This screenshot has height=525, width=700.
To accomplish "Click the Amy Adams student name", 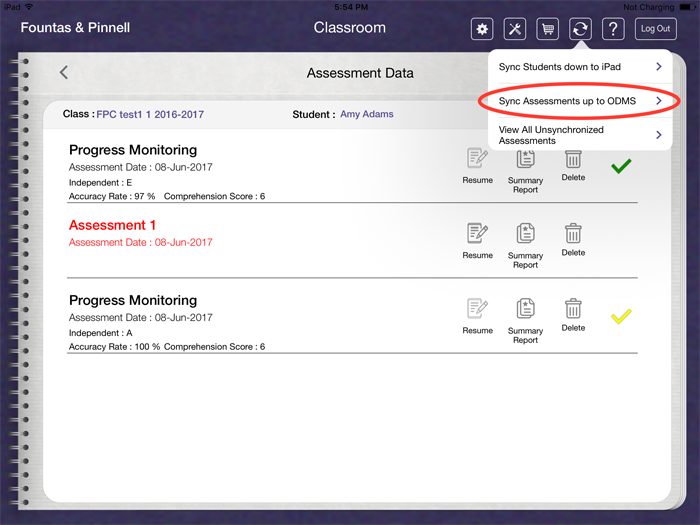I will click(366, 115).
